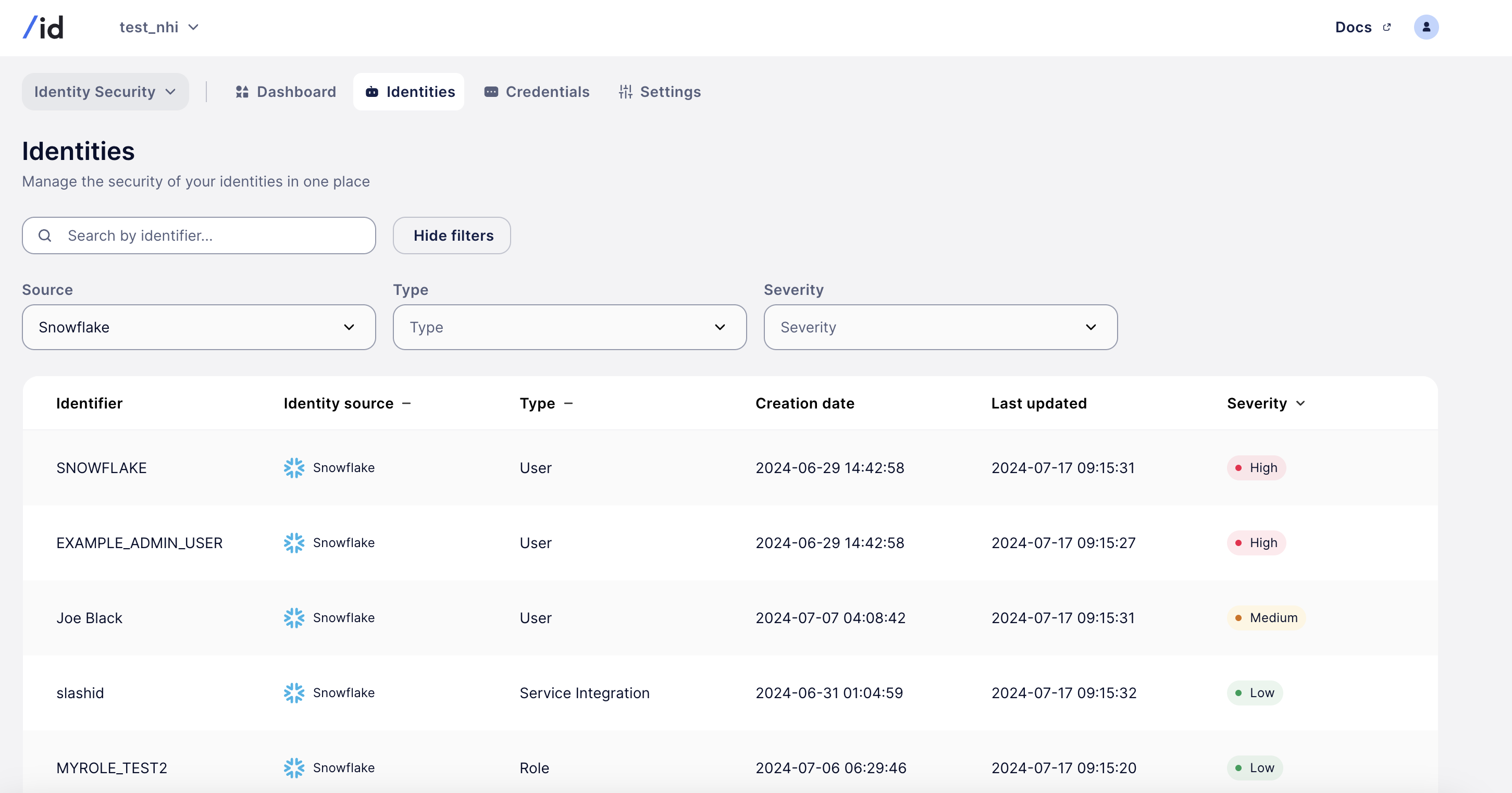This screenshot has width=1512, height=793.
Task: Switch to the Dashboard tab
Action: click(286, 92)
